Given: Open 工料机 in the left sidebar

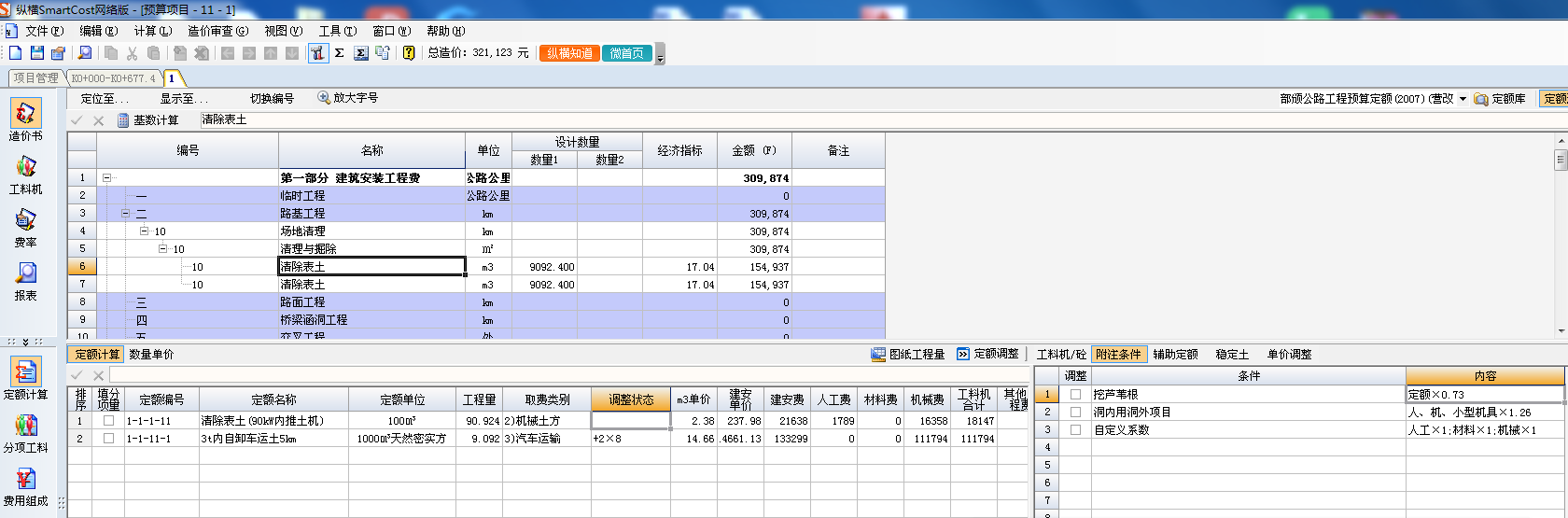Looking at the screenshot, I should [25, 175].
